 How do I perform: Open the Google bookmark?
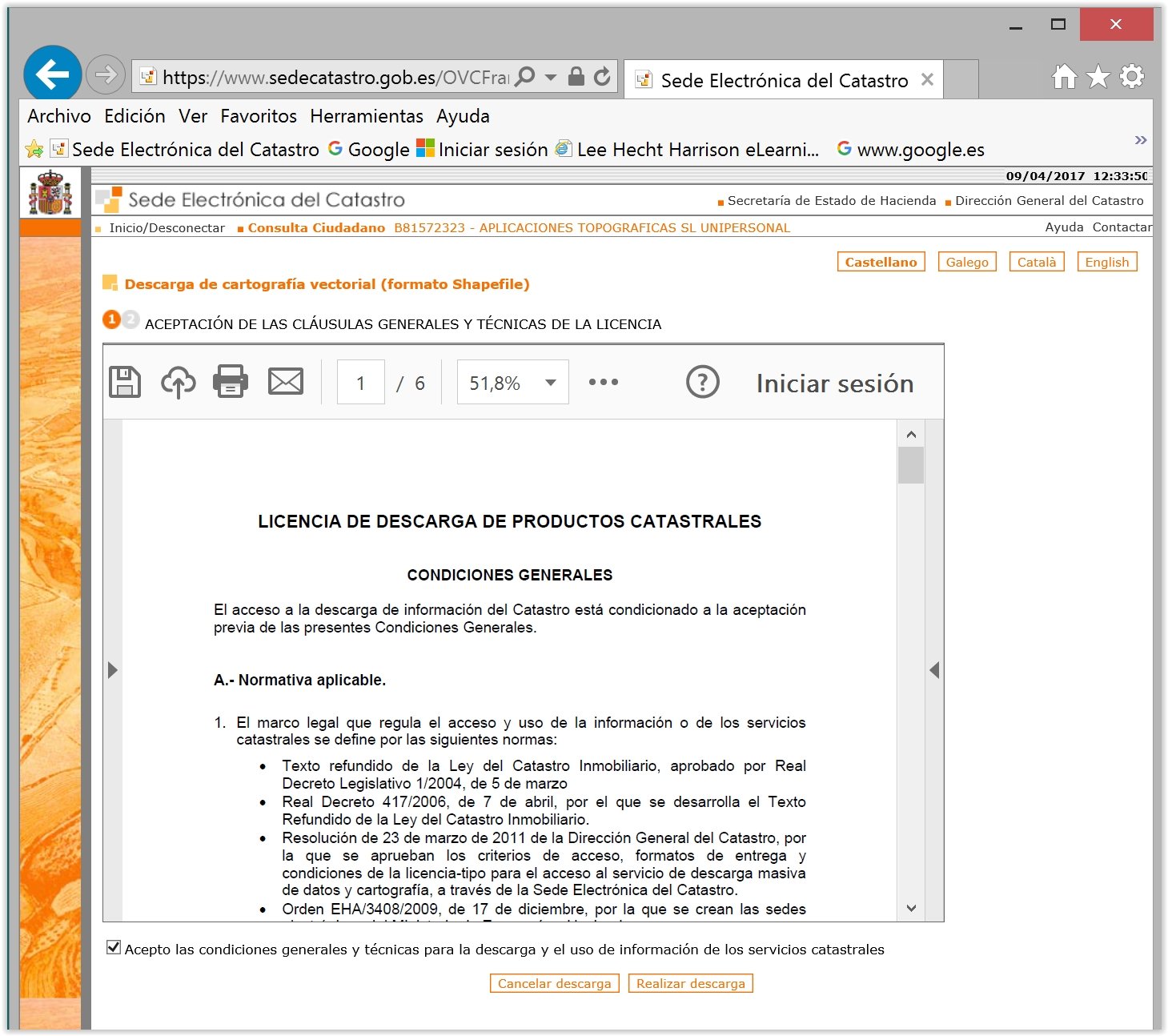point(369,150)
